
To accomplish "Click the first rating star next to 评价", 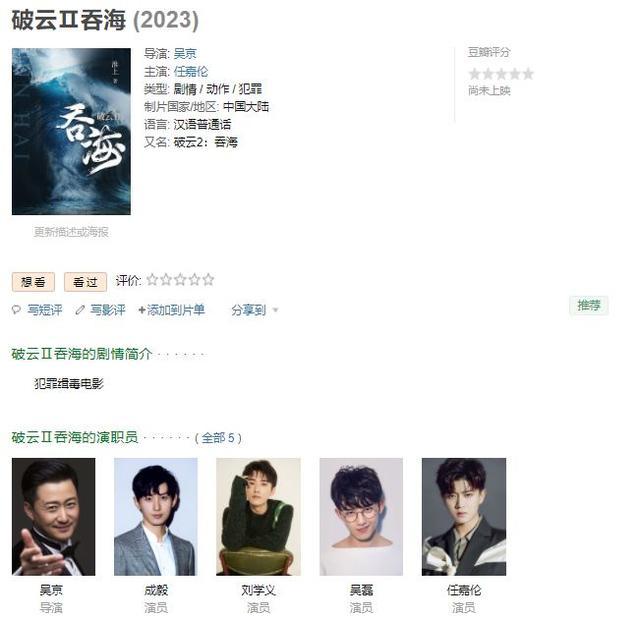I will 152,280.
